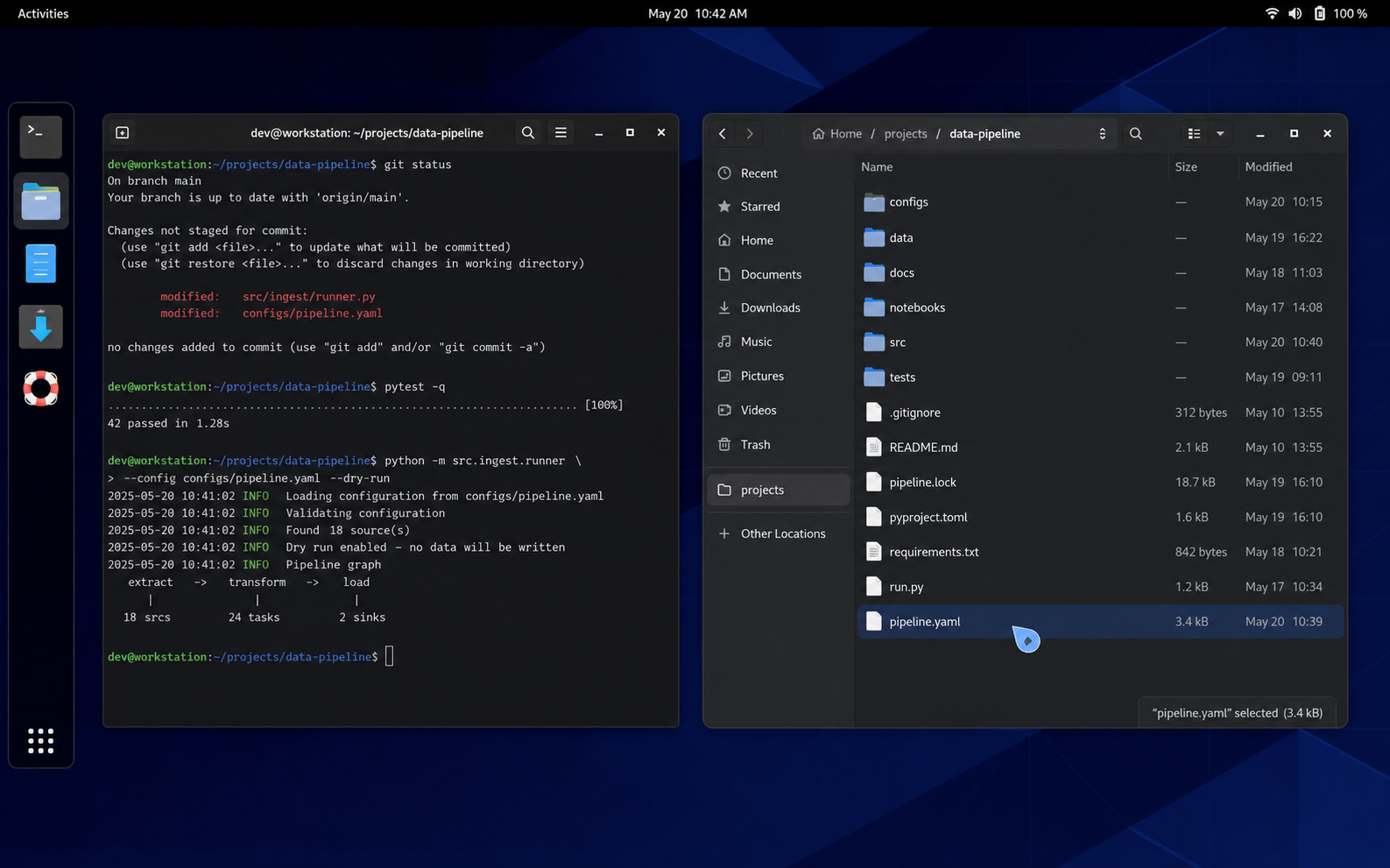Select README.md file
Screen dimensions: 1390x868
tap(1100, 448)
